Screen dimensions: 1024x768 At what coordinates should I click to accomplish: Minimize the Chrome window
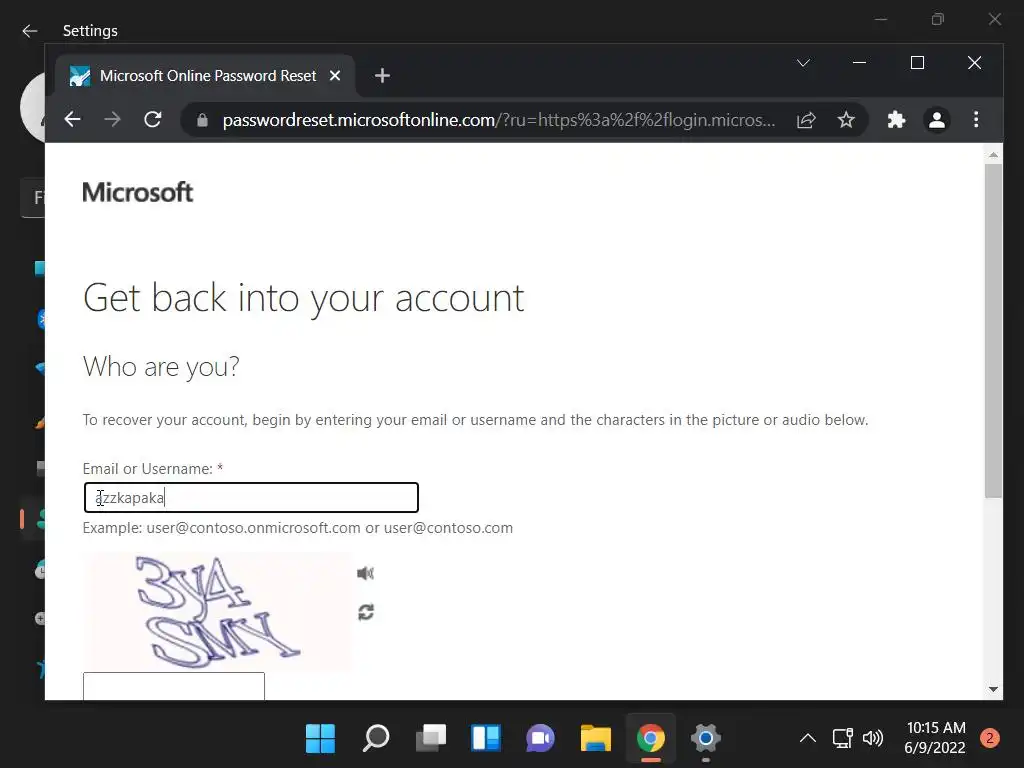859,63
